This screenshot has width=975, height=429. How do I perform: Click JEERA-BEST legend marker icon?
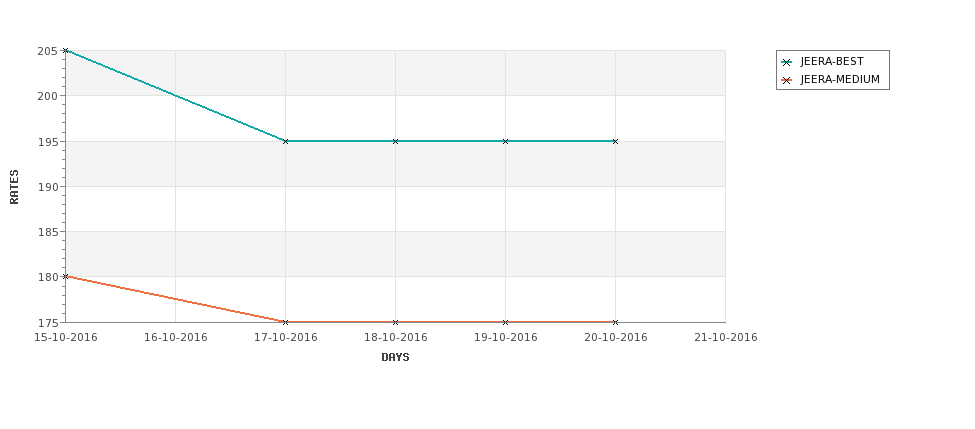tap(787, 62)
